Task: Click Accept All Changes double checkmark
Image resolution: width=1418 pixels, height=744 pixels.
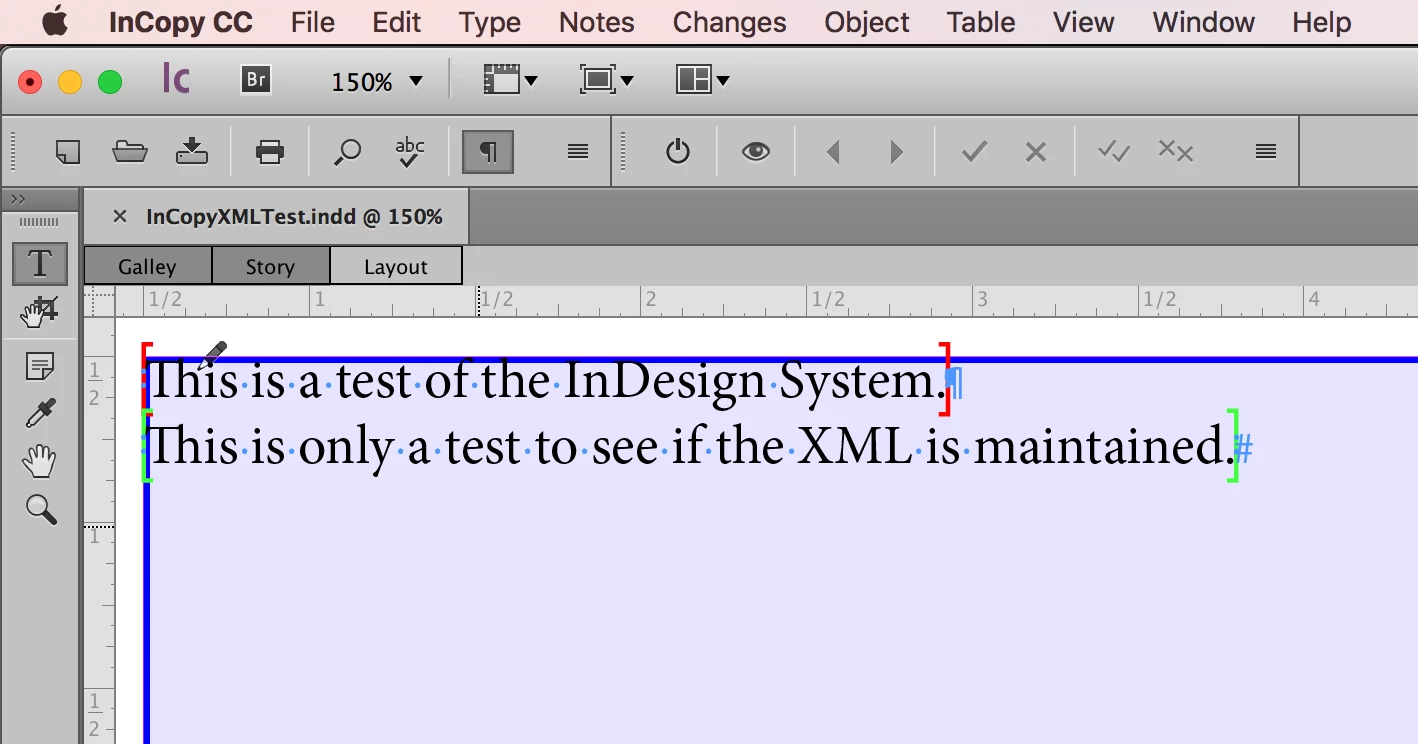Action: [x=1113, y=151]
